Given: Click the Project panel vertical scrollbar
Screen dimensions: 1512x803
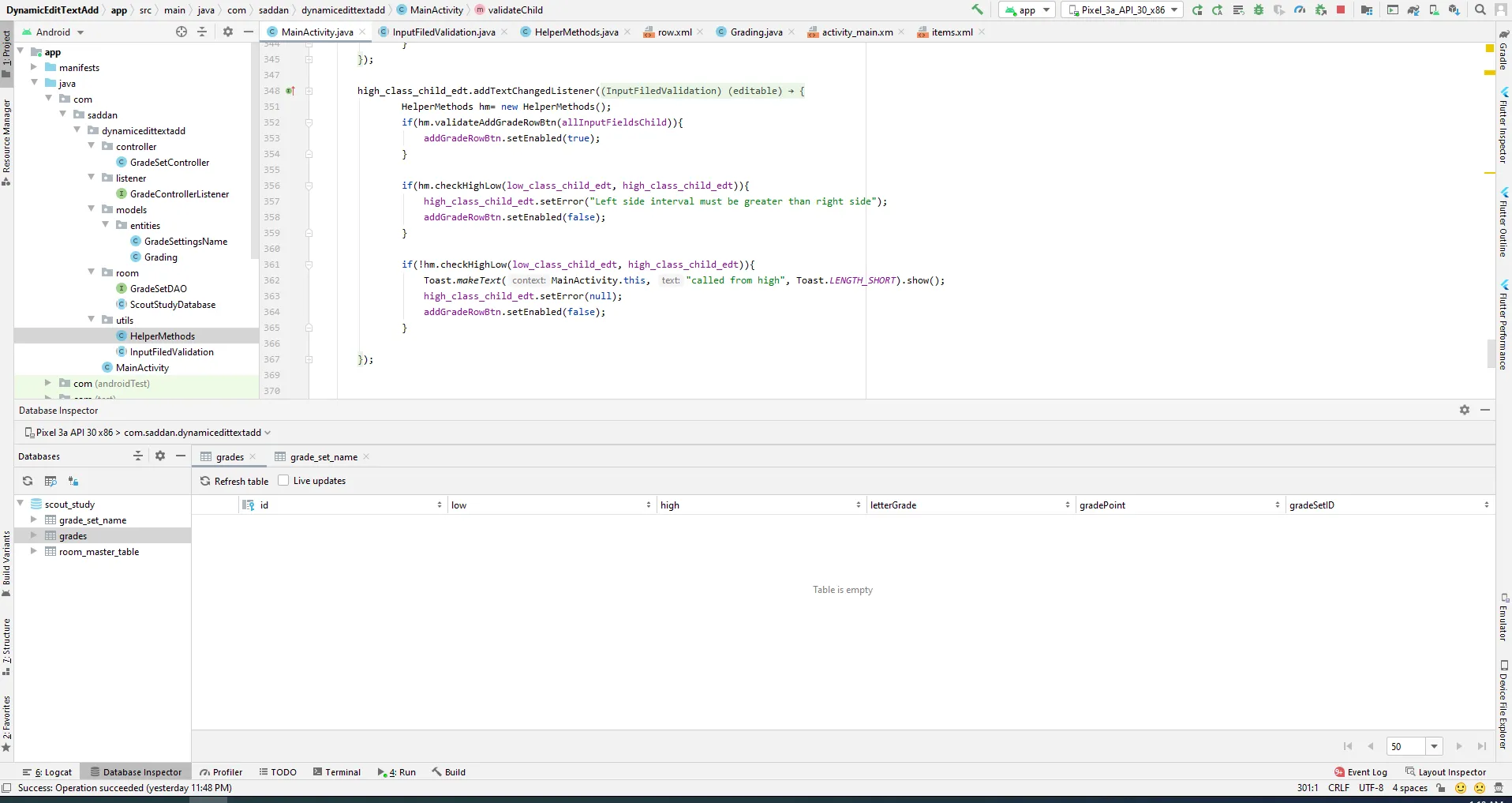Looking at the screenshot, I should click(254, 150).
